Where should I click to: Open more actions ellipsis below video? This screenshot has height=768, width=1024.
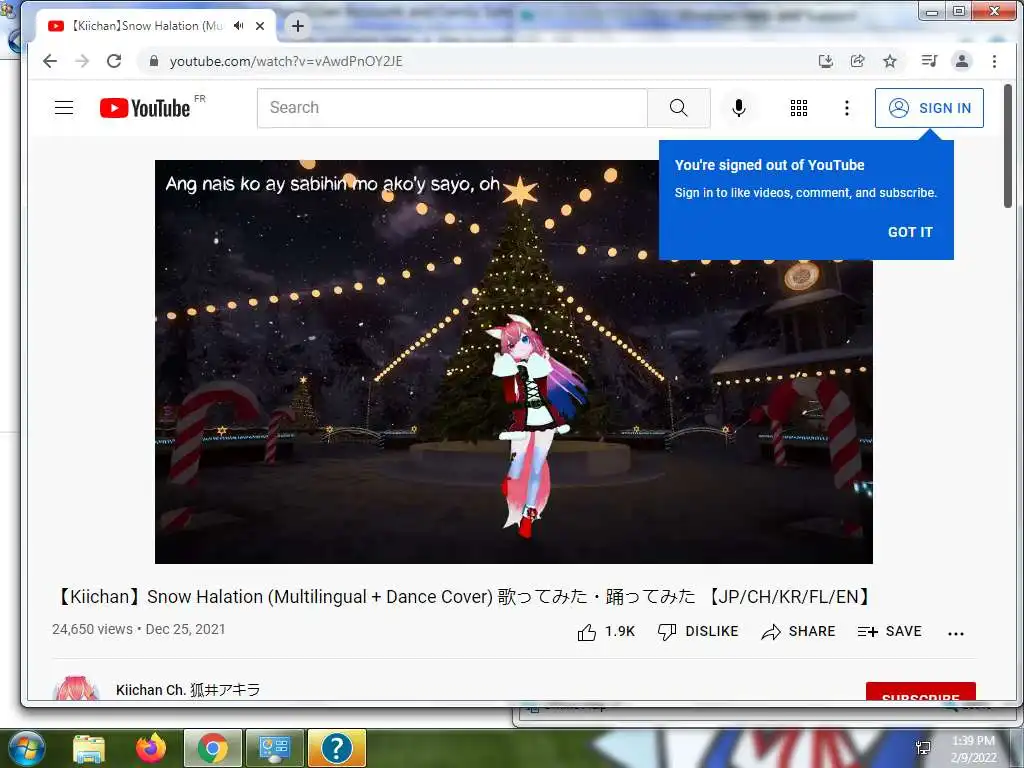955,633
